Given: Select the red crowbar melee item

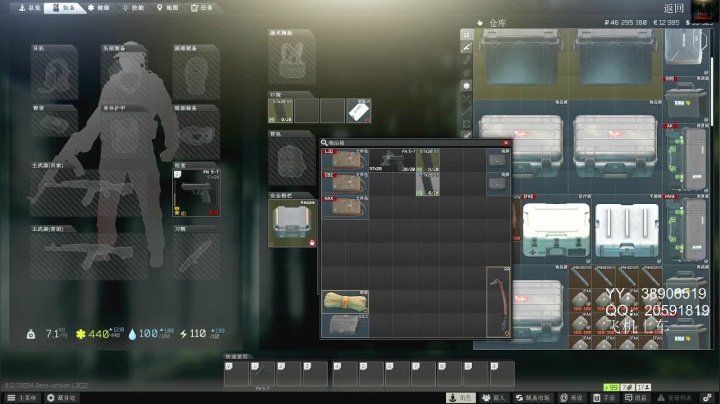Looking at the screenshot, I should tap(498, 302).
